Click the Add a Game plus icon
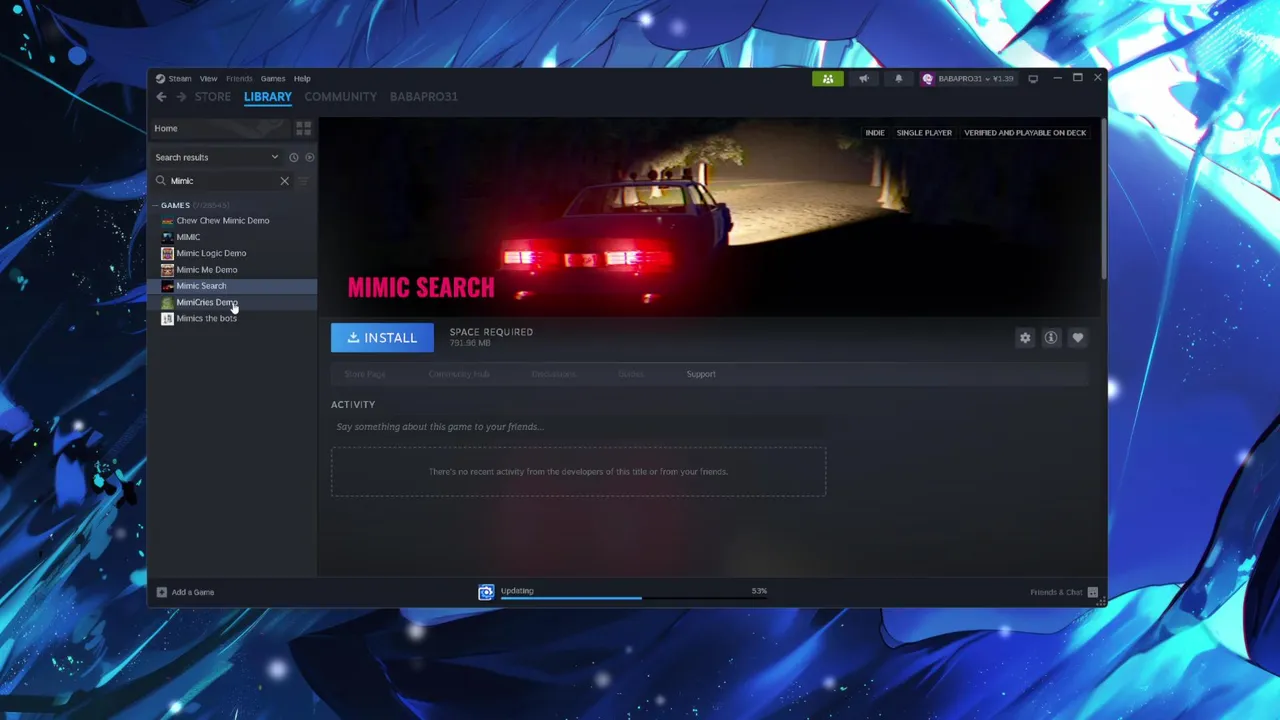This screenshot has width=1280, height=720. (161, 592)
